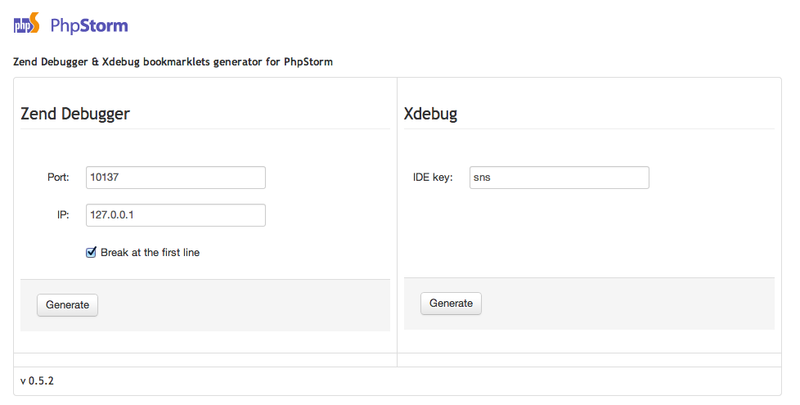Click the 10137 port value
This screenshot has height=405, width=800.
click(x=105, y=178)
